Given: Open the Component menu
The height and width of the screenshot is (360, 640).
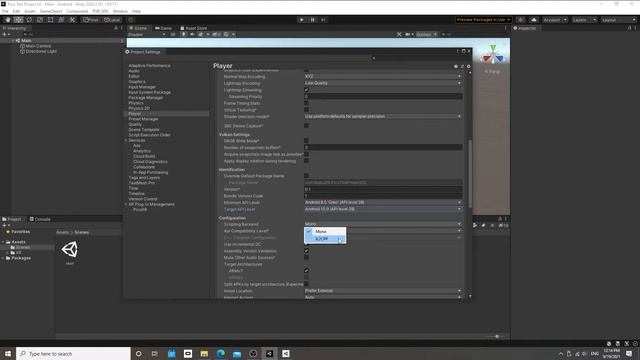Looking at the screenshot, I should [x=77, y=11].
